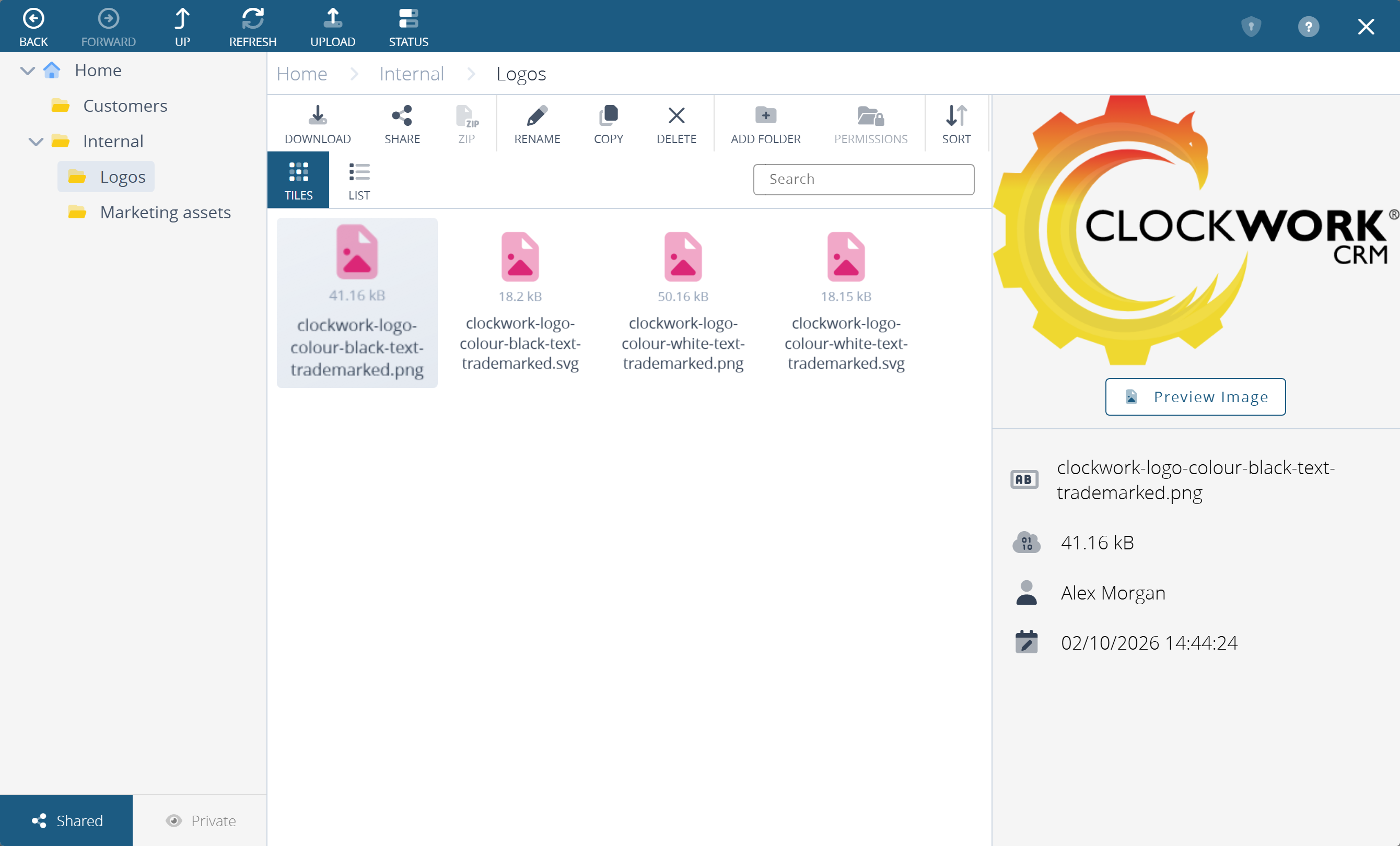Viewport: 1400px width, 846px height.
Task: Delete the selected file
Action: tap(676, 124)
